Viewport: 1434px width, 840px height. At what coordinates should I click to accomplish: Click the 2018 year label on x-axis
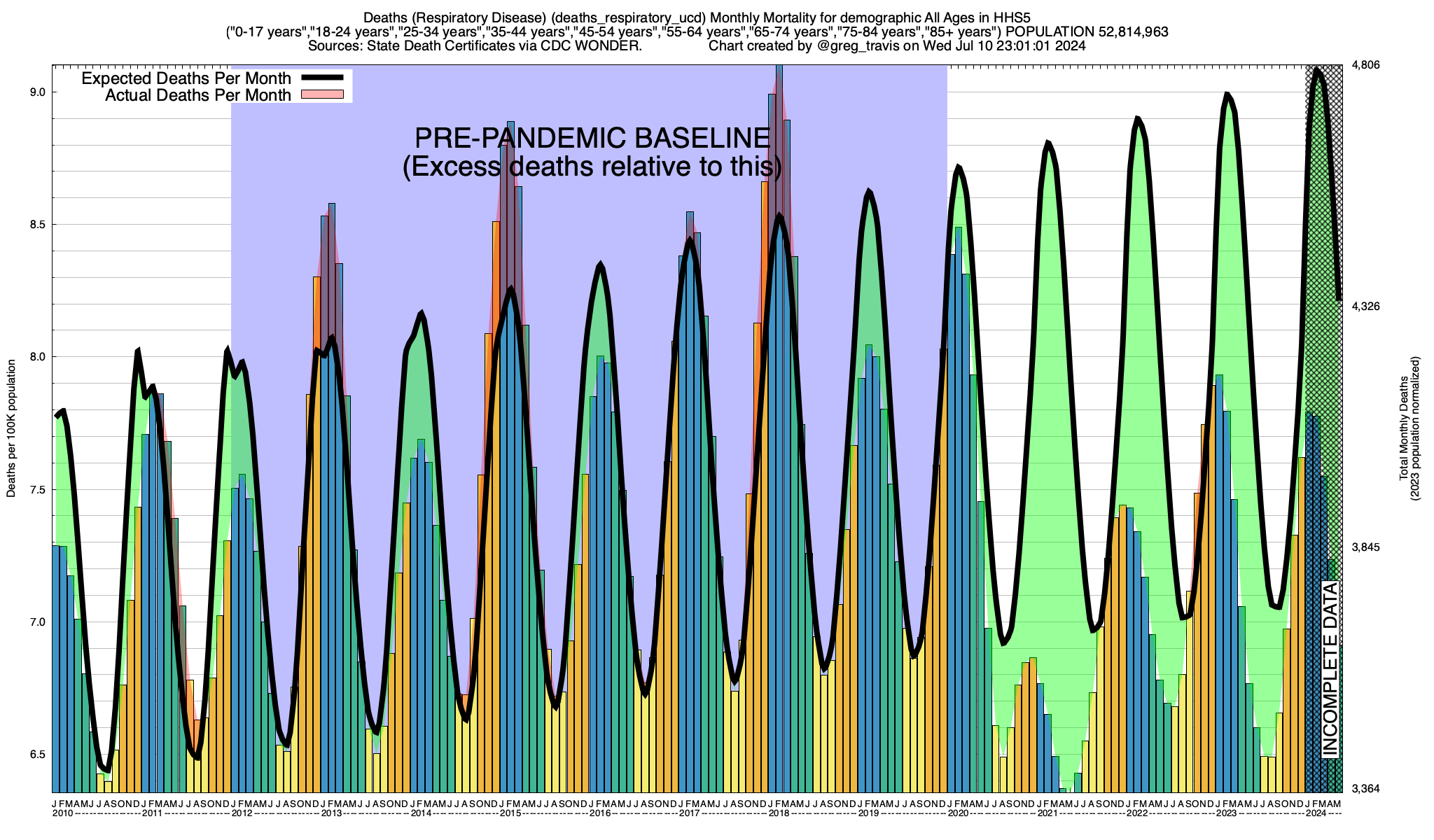click(x=779, y=813)
